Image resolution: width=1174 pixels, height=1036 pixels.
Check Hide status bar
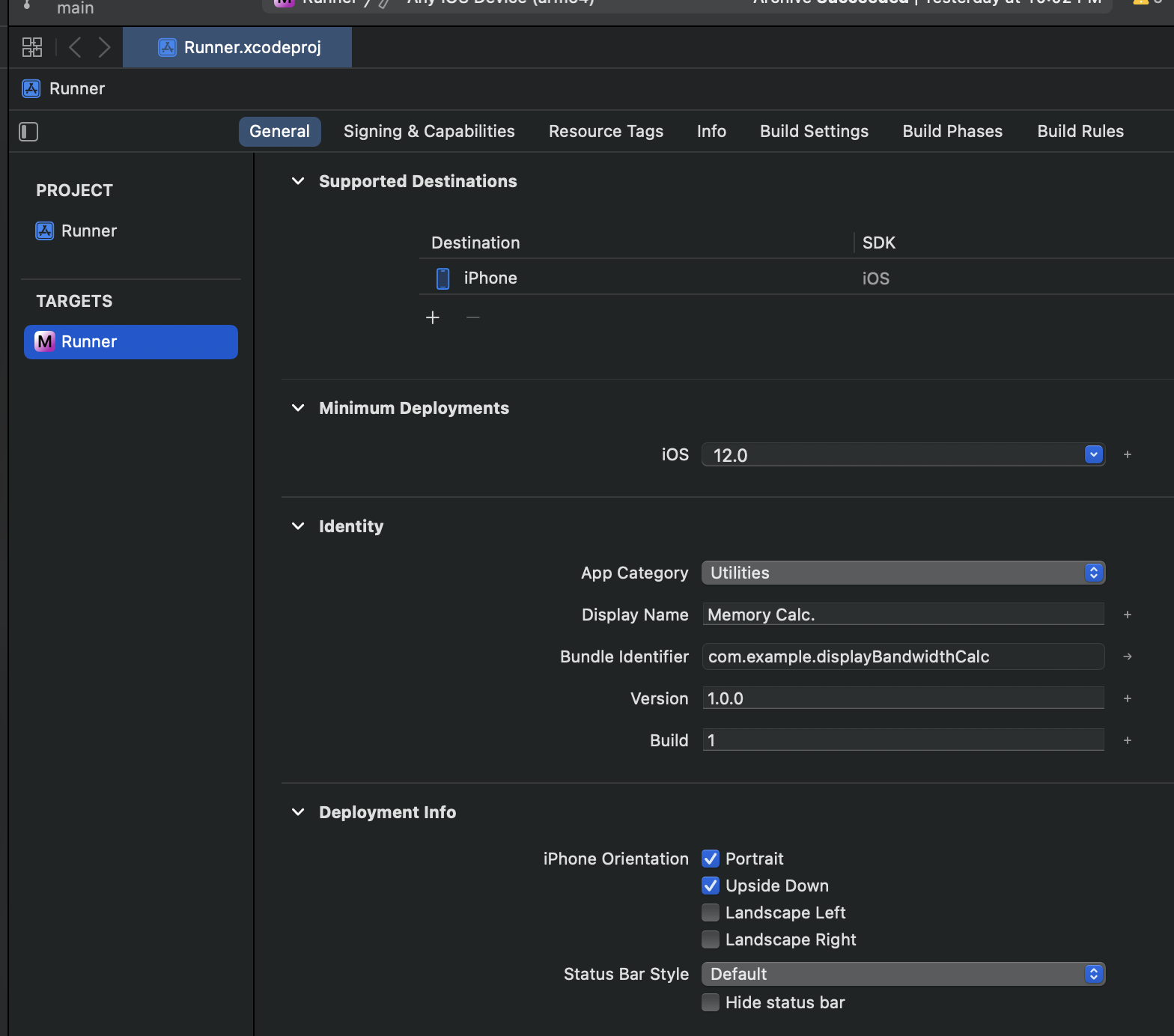point(711,1002)
